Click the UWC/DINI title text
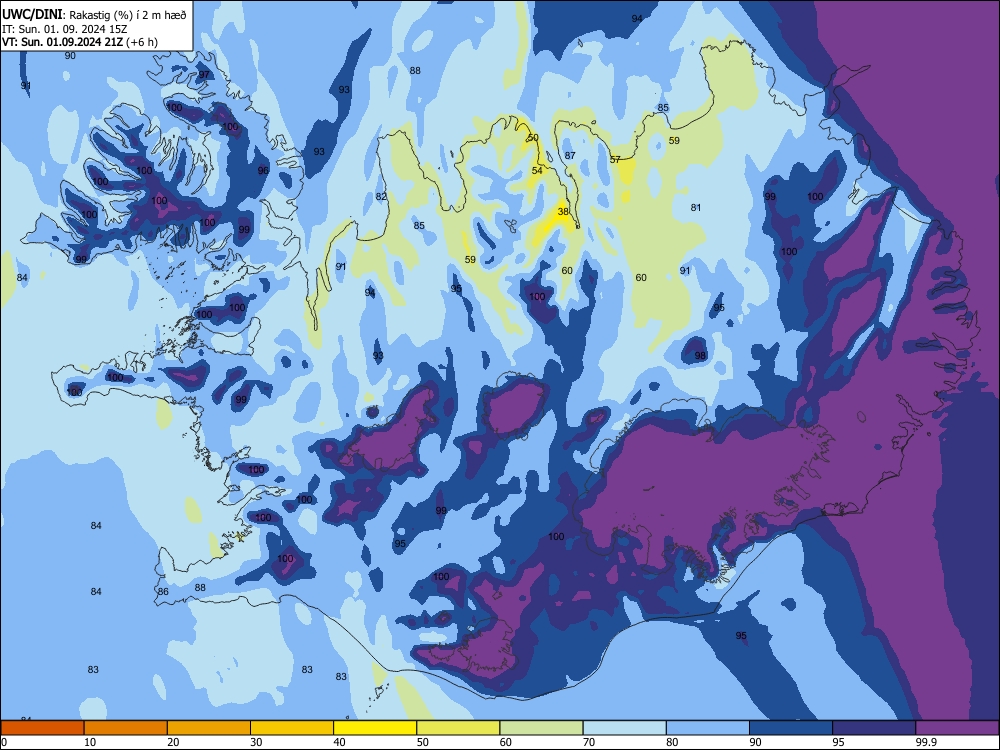 [32, 14]
